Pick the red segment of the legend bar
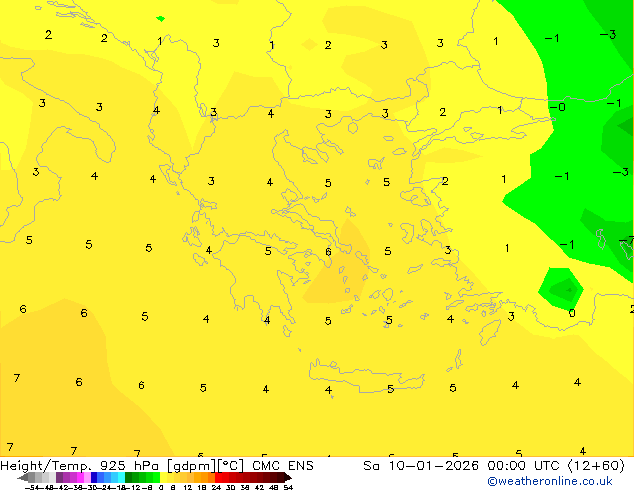Image resolution: width=634 pixels, height=490 pixels. [236, 478]
